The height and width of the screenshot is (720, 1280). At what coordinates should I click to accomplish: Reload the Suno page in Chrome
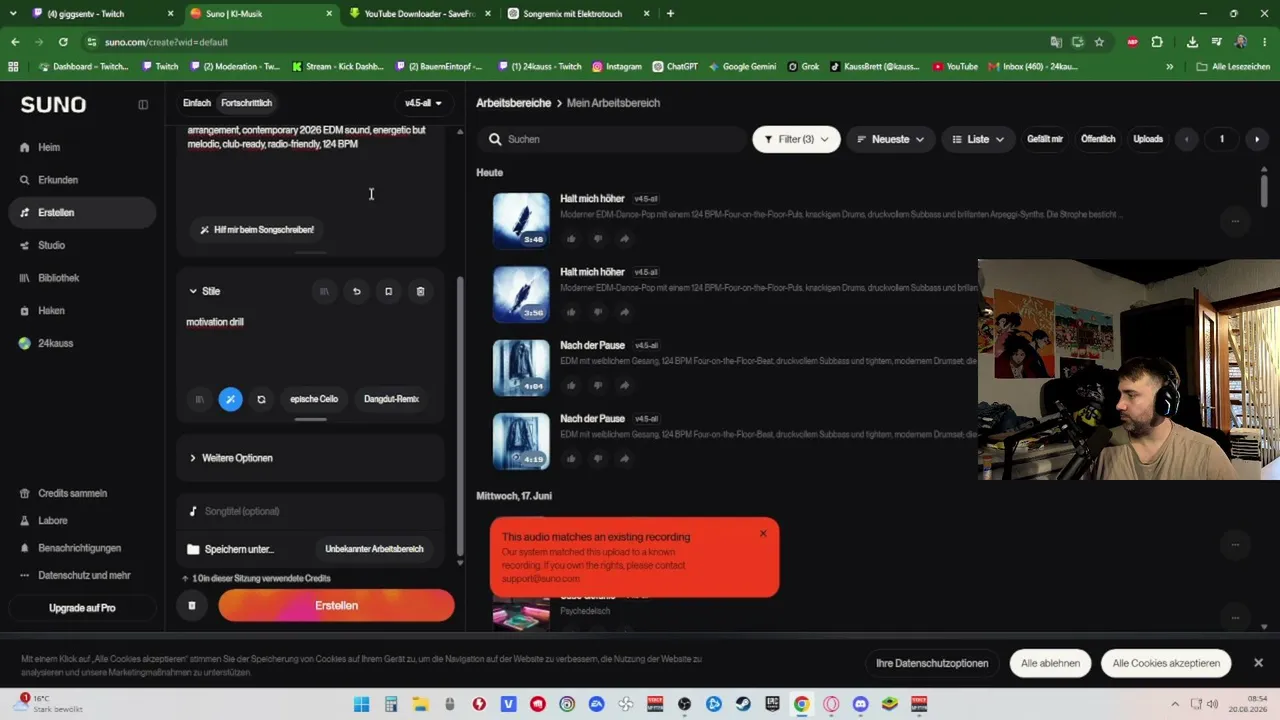click(63, 42)
